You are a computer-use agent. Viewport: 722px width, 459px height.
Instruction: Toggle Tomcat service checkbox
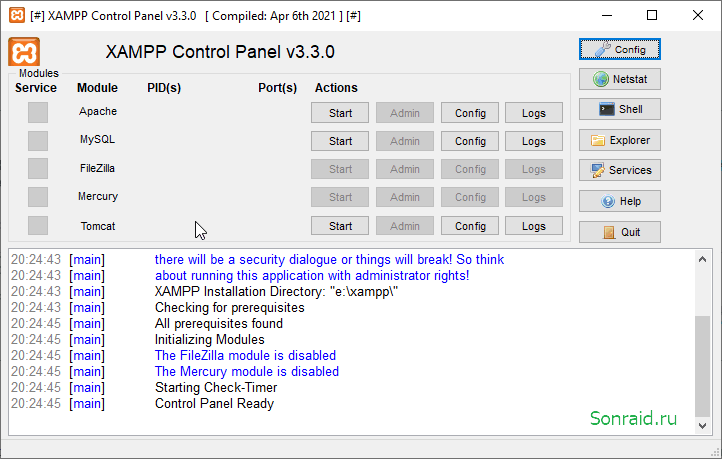point(38,226)
